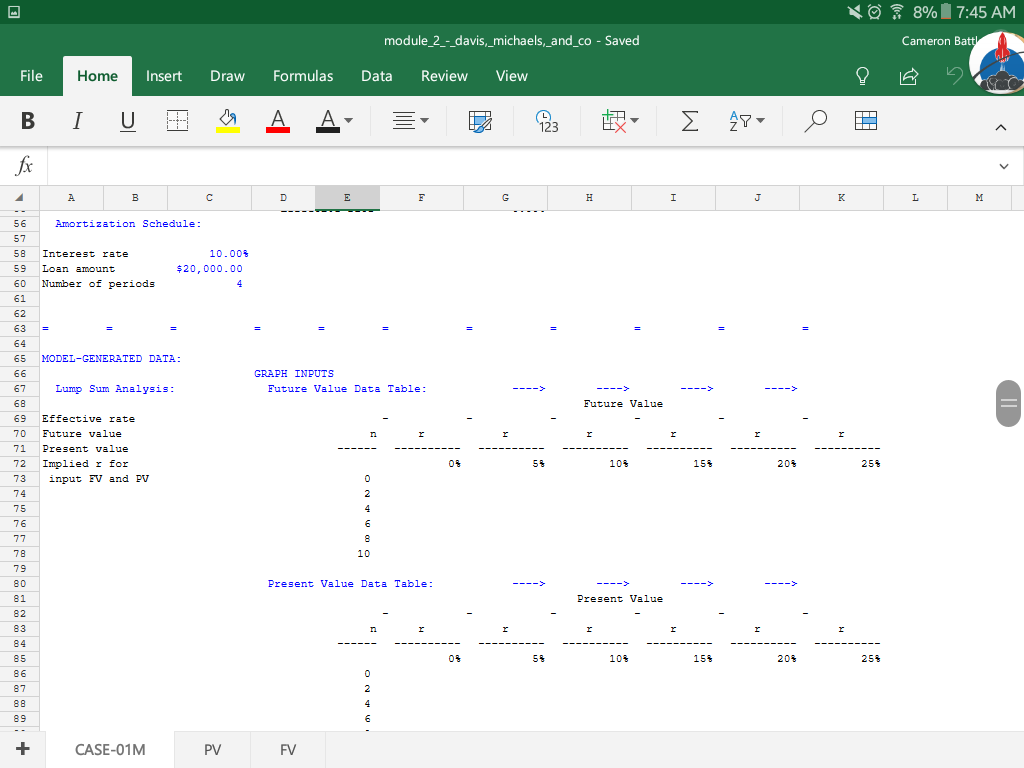1024x768 pixels.
Task: Select the 'MODEL-GENERATED DATA:' cell
Action: (x=111, y=359)
